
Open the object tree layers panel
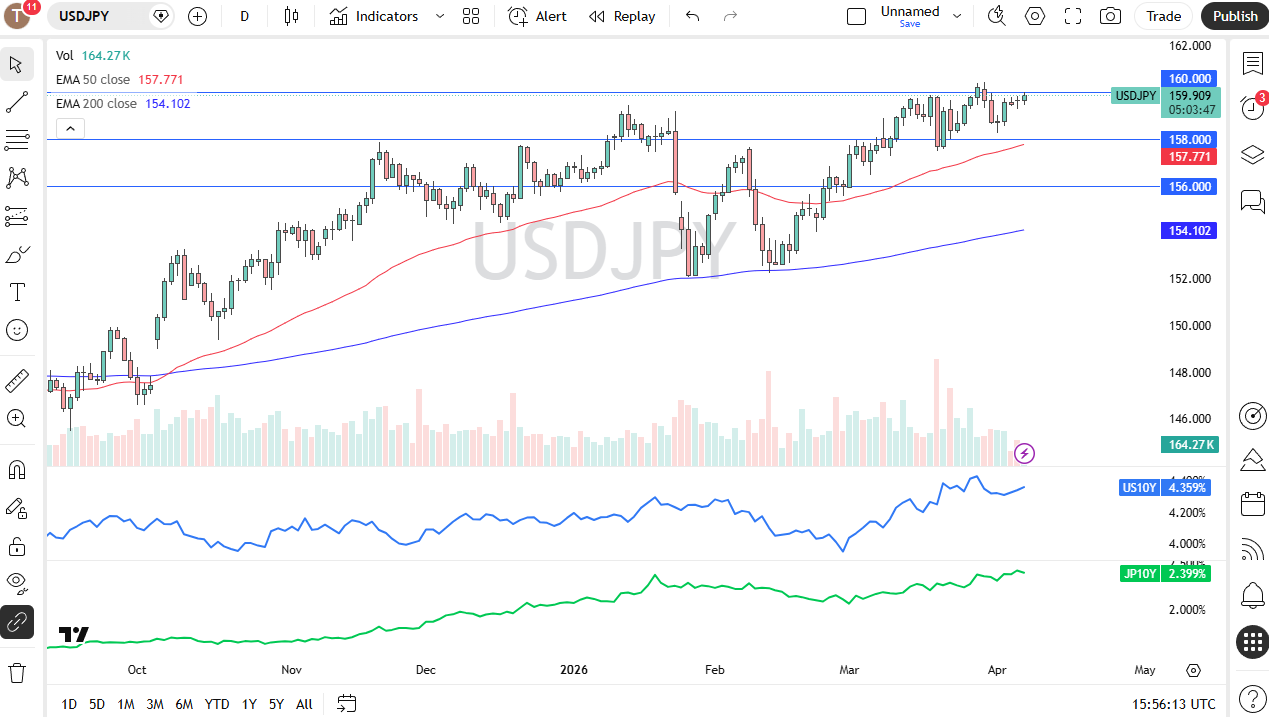tap(1252, 155)
